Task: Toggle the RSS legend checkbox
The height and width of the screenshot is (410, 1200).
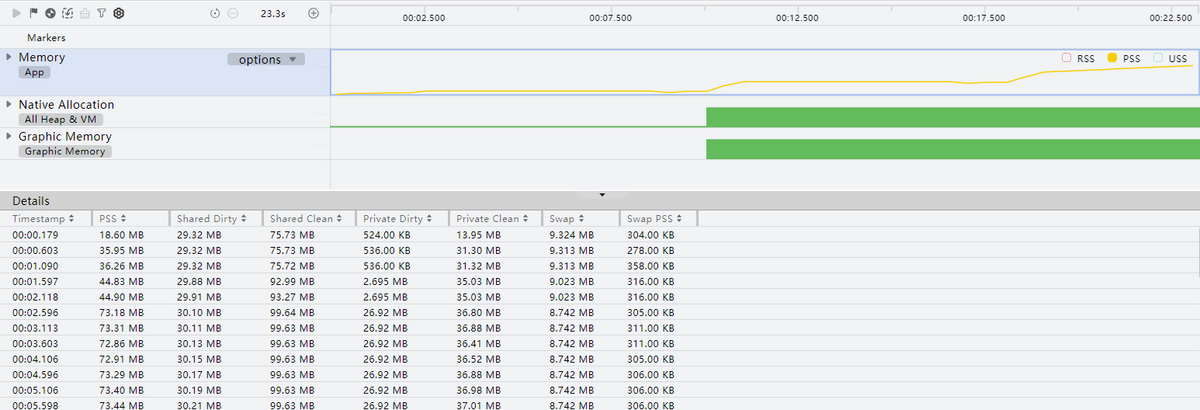Action: 1066,58
